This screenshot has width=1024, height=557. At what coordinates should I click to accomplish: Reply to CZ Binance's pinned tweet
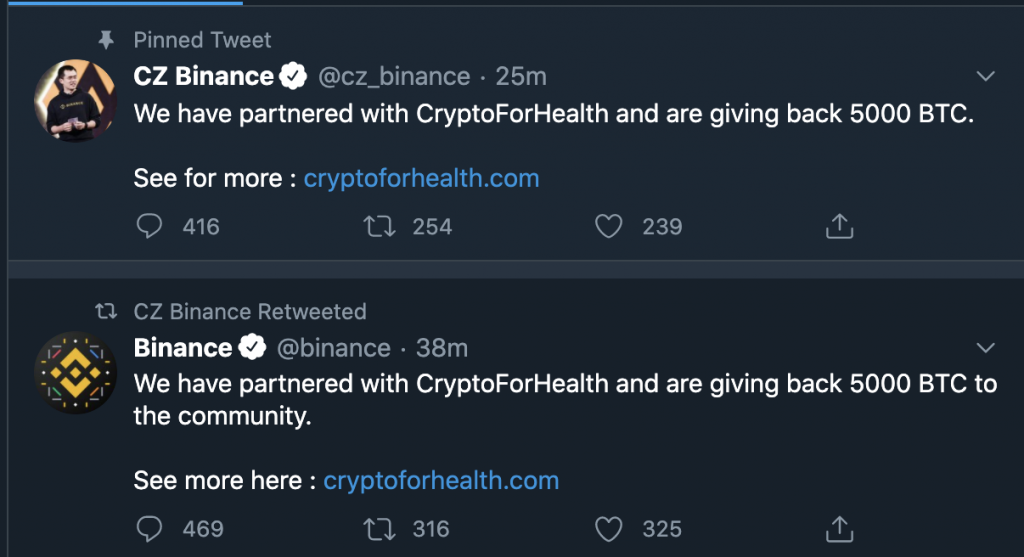click(x=149, y=227)
